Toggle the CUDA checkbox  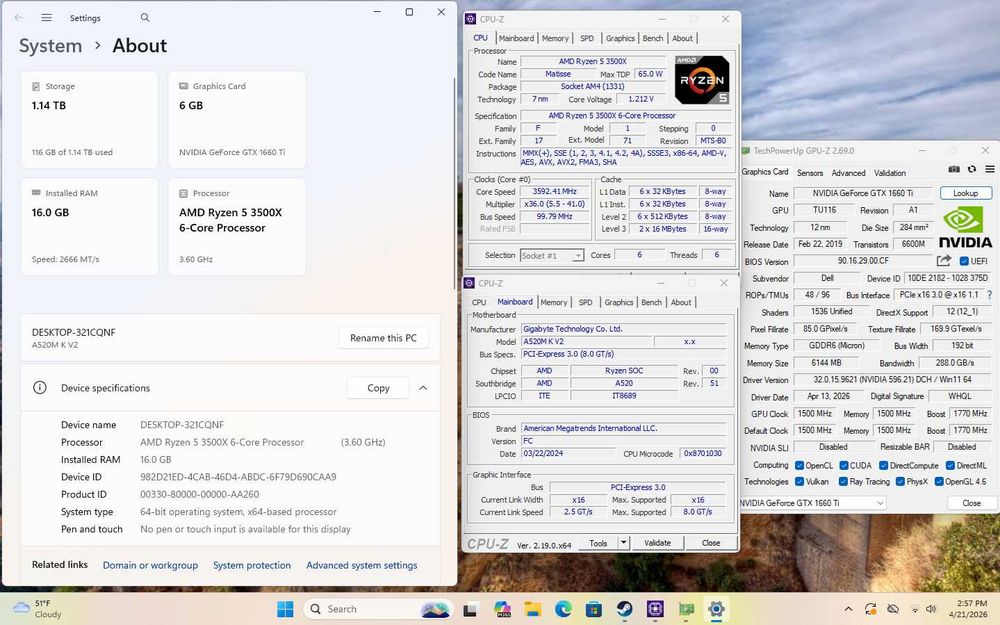click(x=844, y=466)
